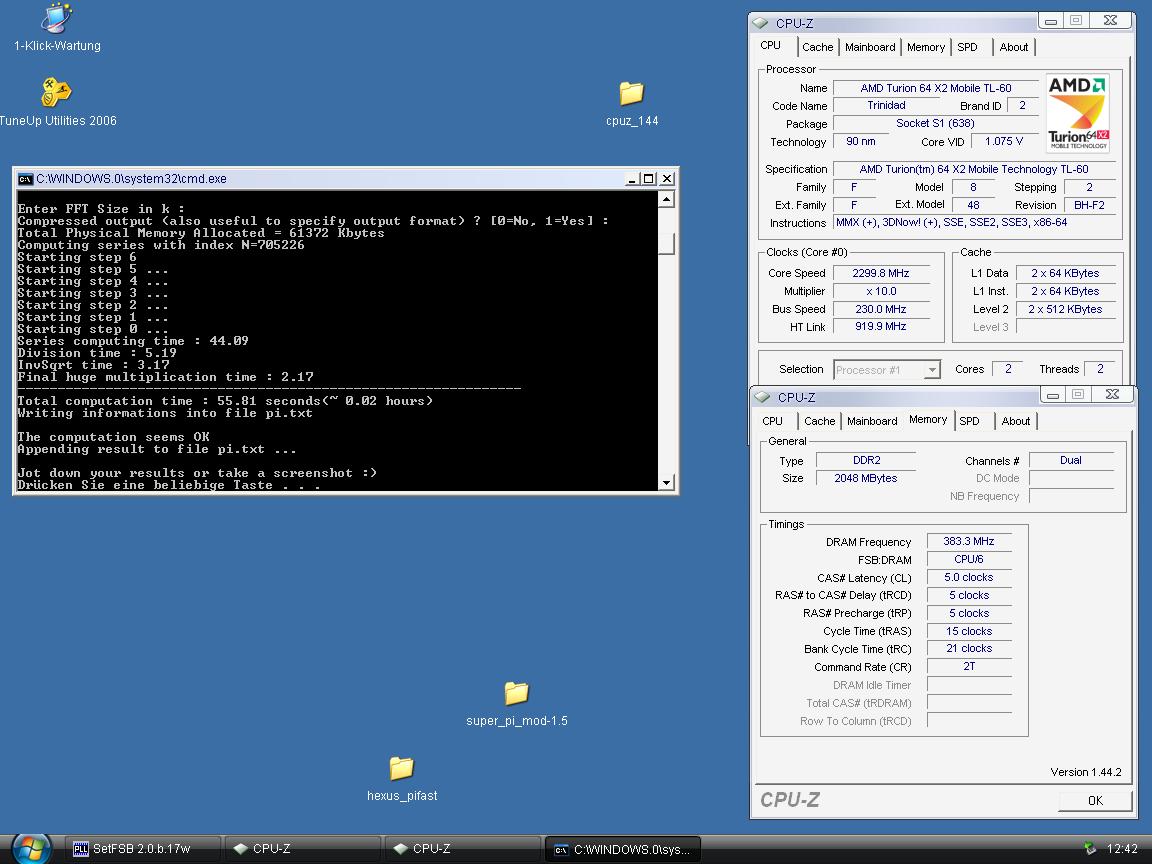Open the Processor #1 selection dropdown

[x=888, y=370]
